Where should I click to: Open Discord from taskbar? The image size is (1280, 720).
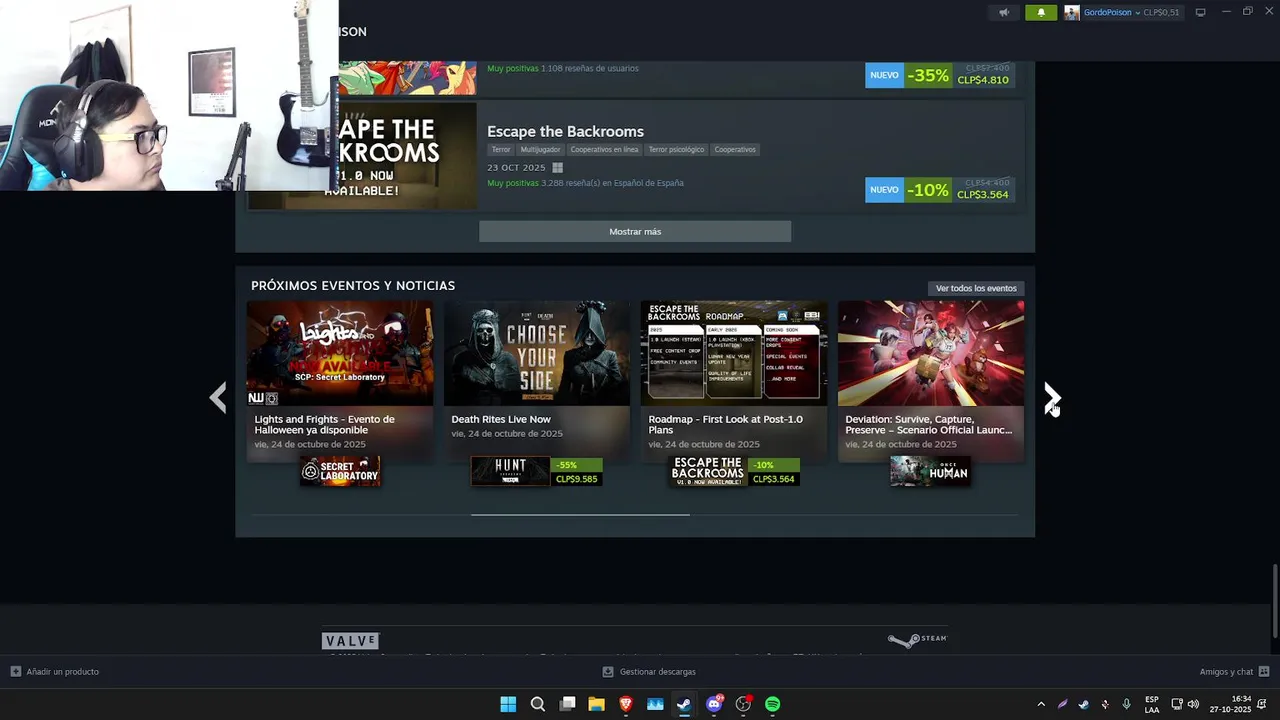pos(714,704)
